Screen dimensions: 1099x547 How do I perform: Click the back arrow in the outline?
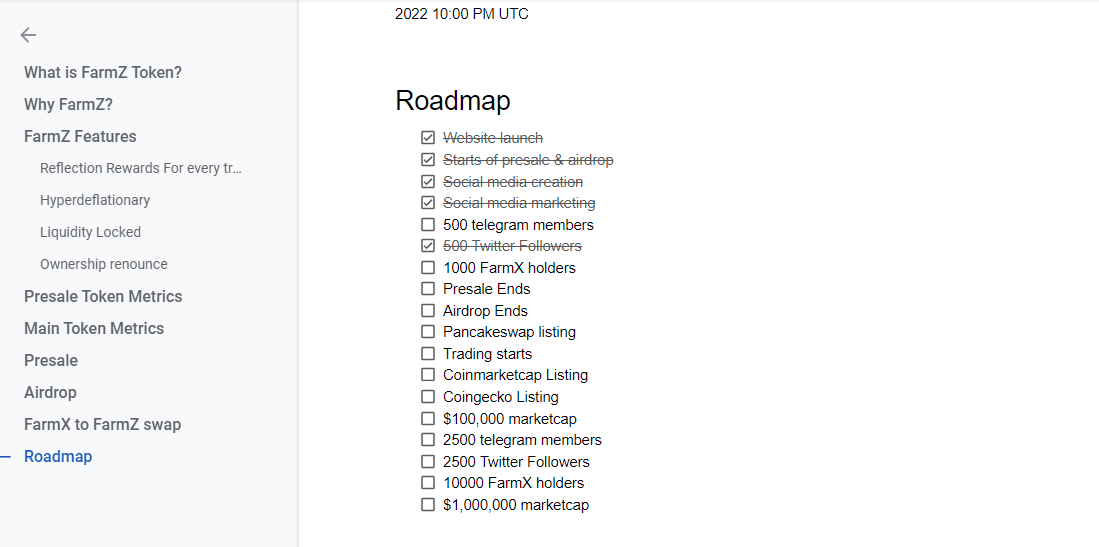pos(28,34)
